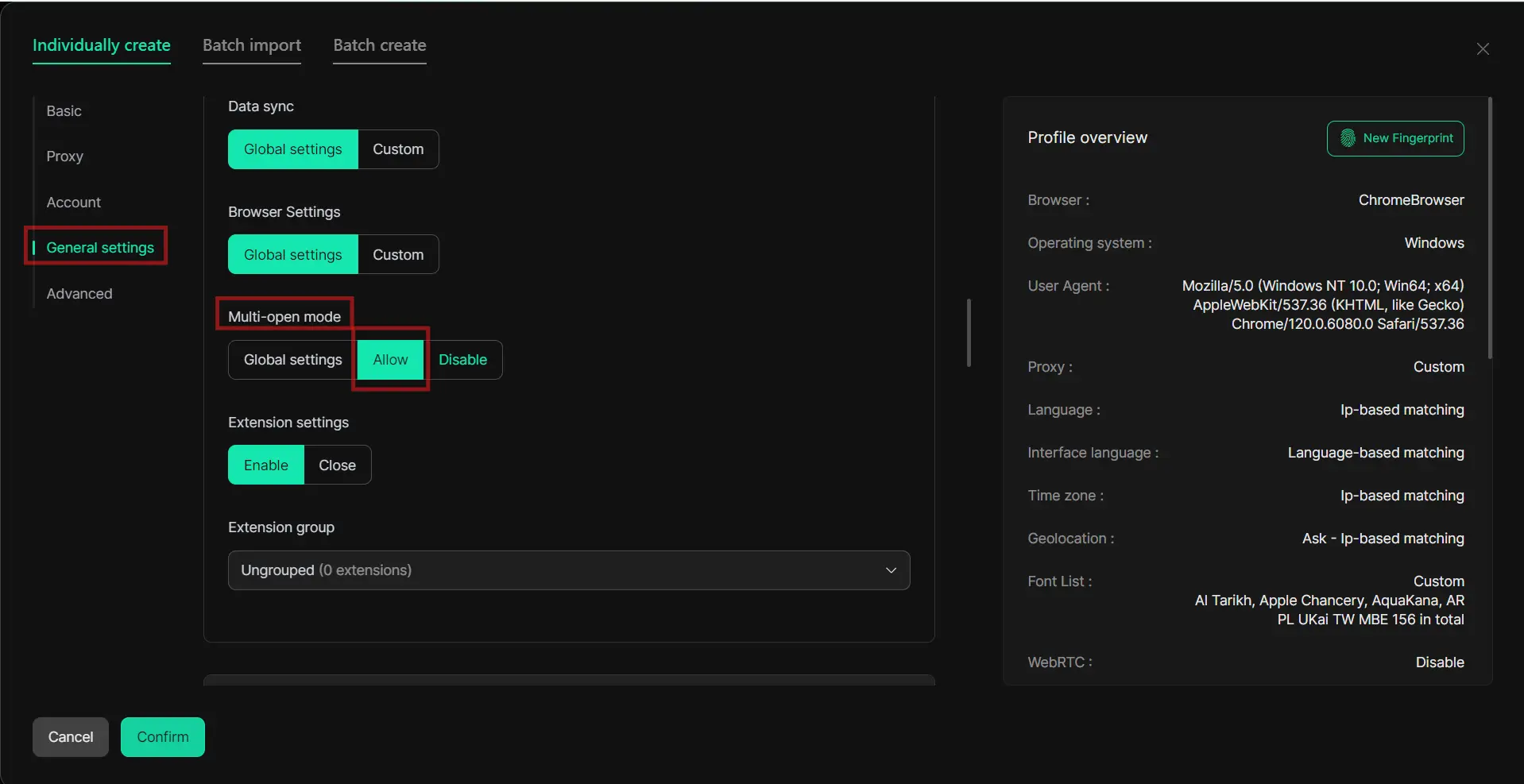The width and height of the screenshot is (1524, 784).
Task: Select the Account sidebar item
Action: (74, 203)
